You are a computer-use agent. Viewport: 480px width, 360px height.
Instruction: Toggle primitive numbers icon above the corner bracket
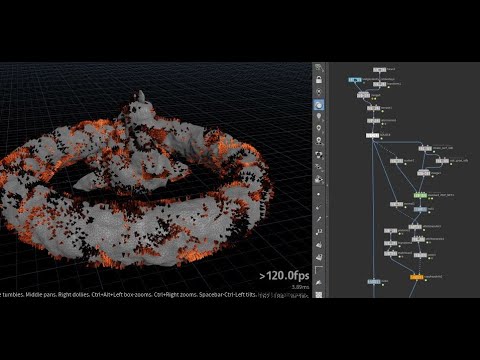tap(319, 257)
